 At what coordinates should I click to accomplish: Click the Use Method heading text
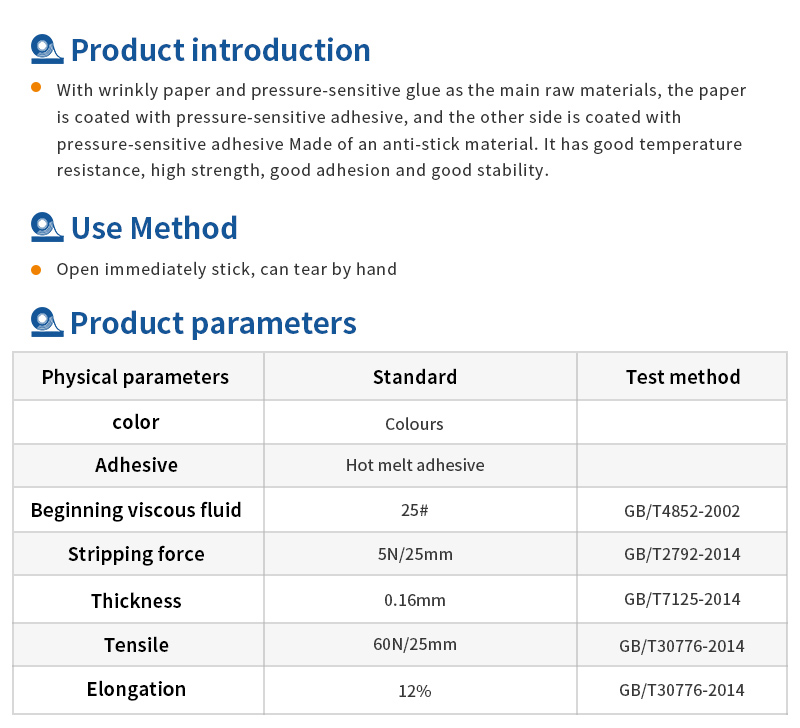(154, 228)
